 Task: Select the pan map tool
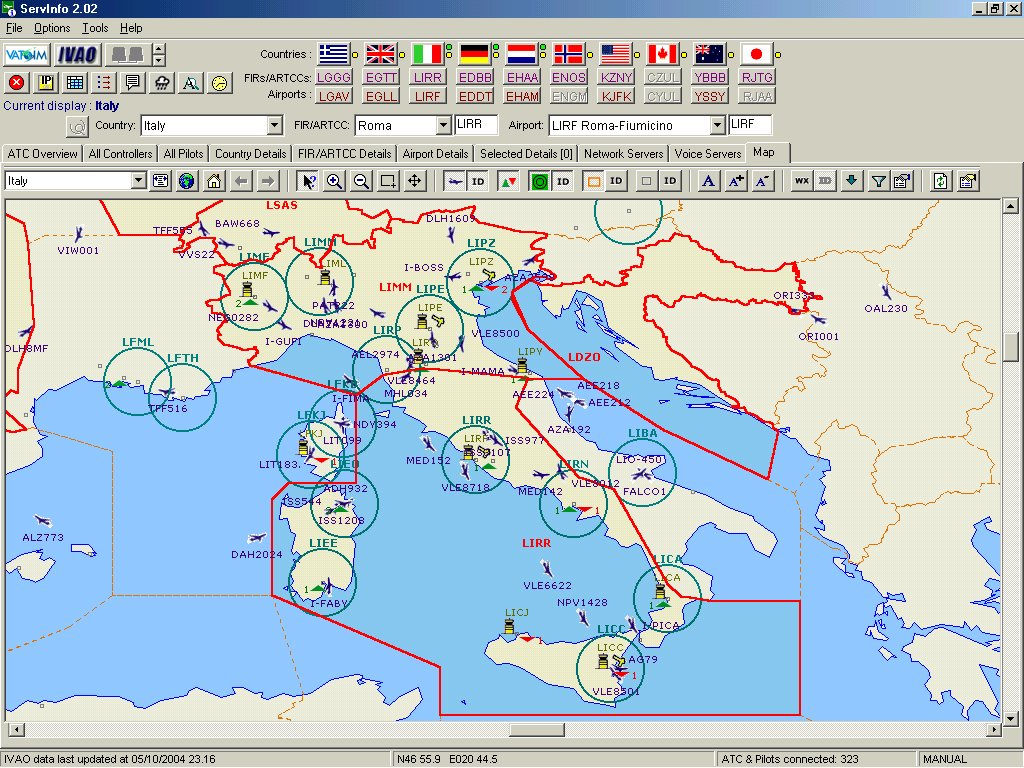[415, 181]
